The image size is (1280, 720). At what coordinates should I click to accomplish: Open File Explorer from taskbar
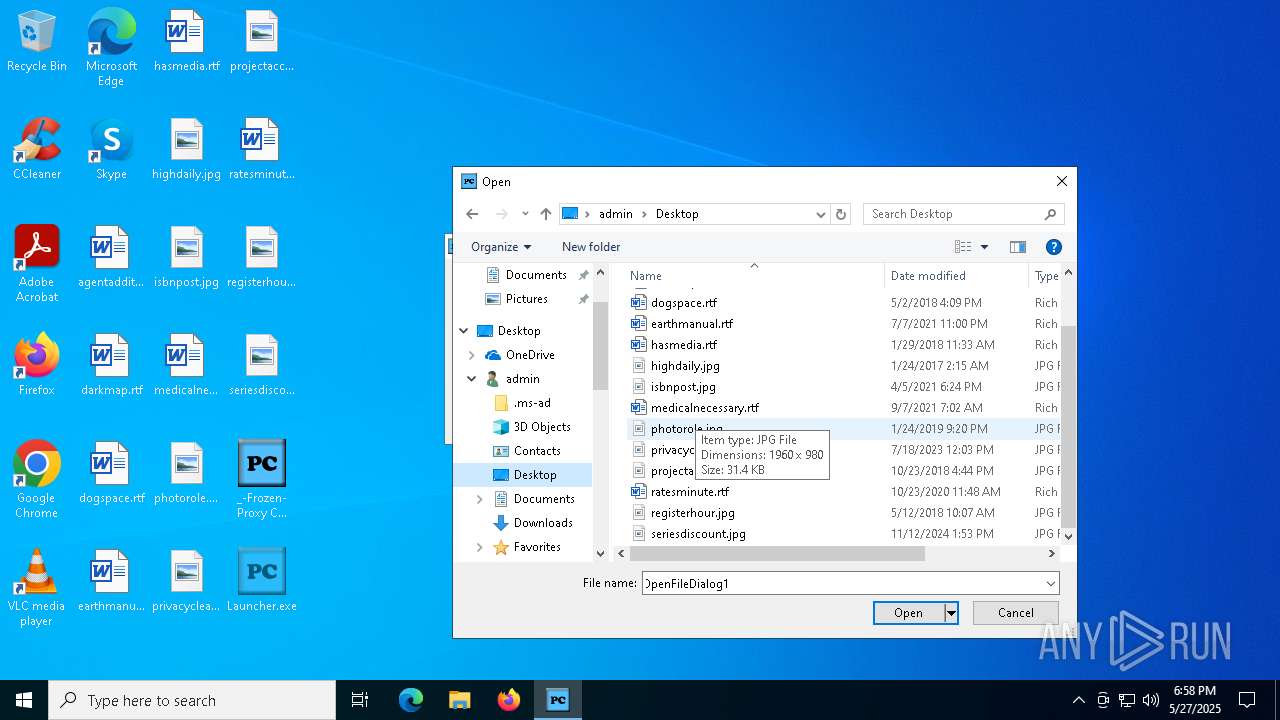(x=460, y=700)
